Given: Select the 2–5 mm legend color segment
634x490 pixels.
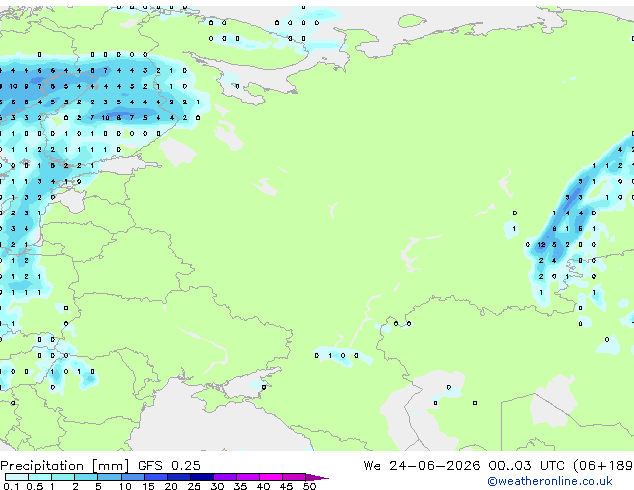Looking at the screenshot, I should [86, 477].
